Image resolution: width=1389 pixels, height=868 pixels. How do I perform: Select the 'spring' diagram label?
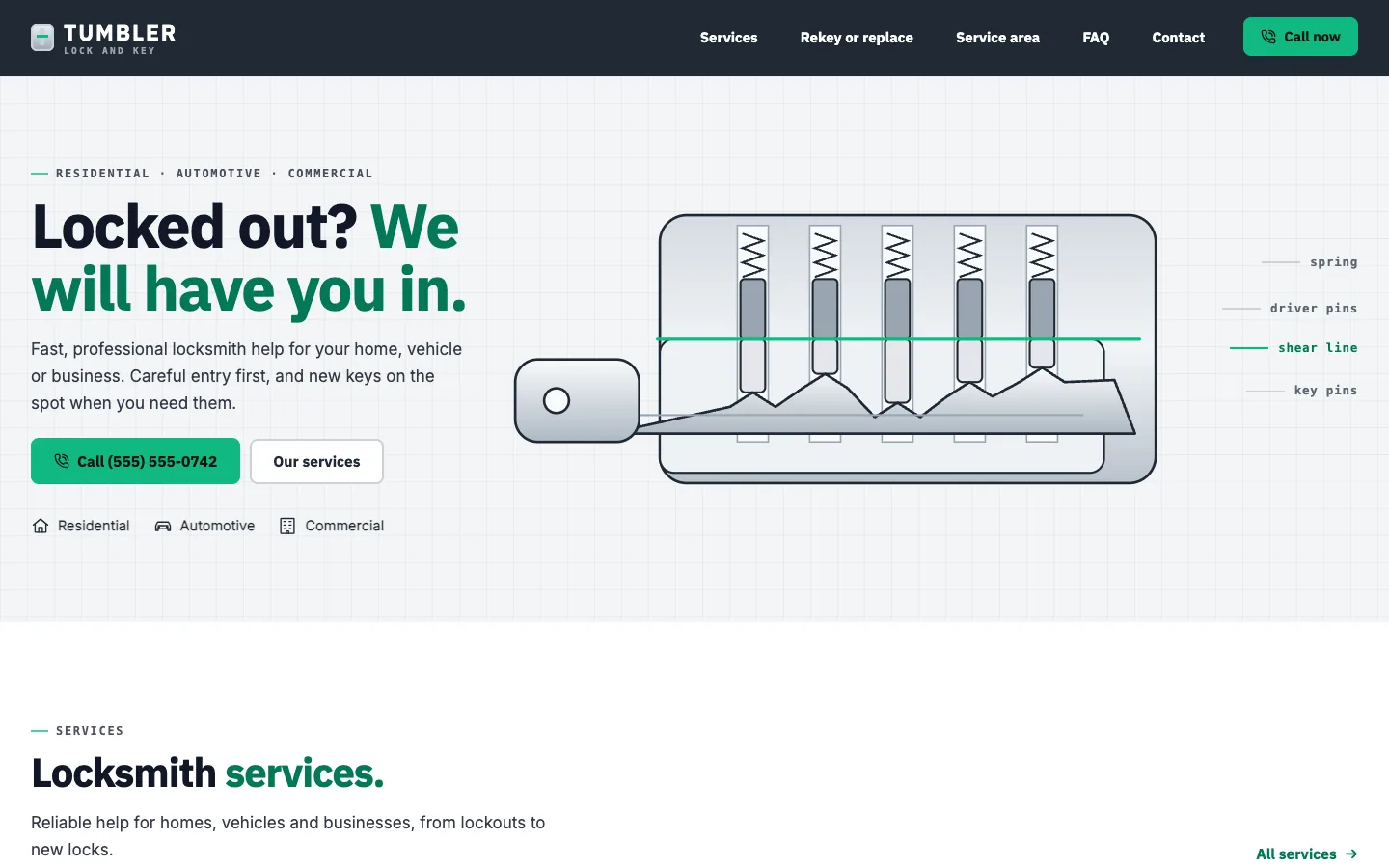click(1333, 261)
